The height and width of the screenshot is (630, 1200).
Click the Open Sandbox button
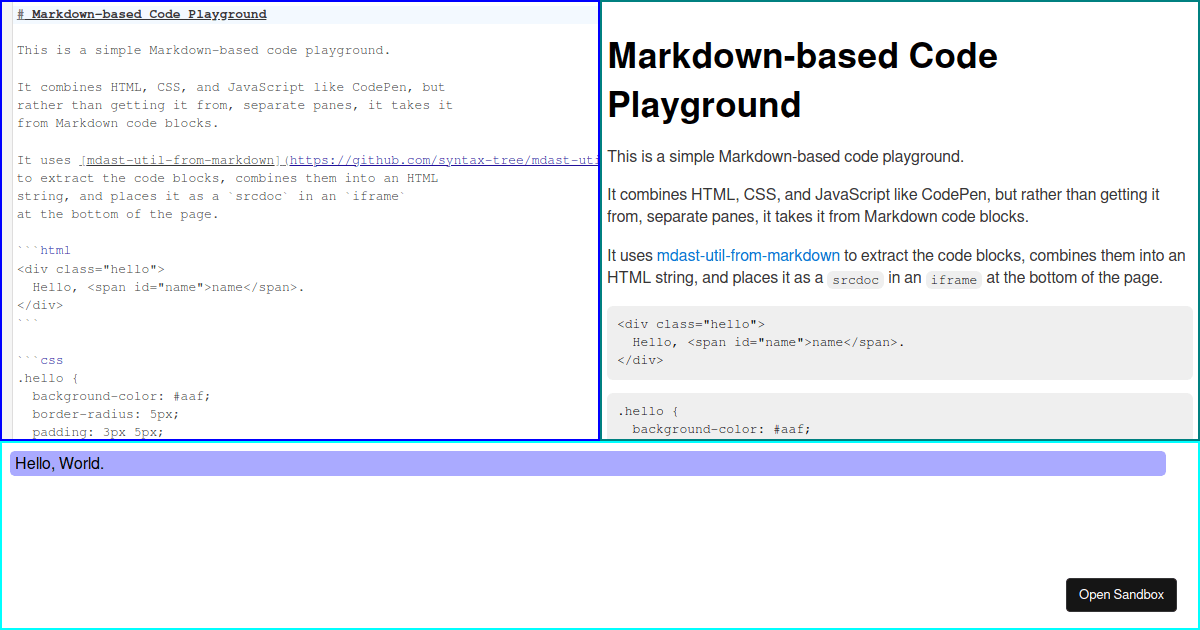click(x=1121, y=594)
